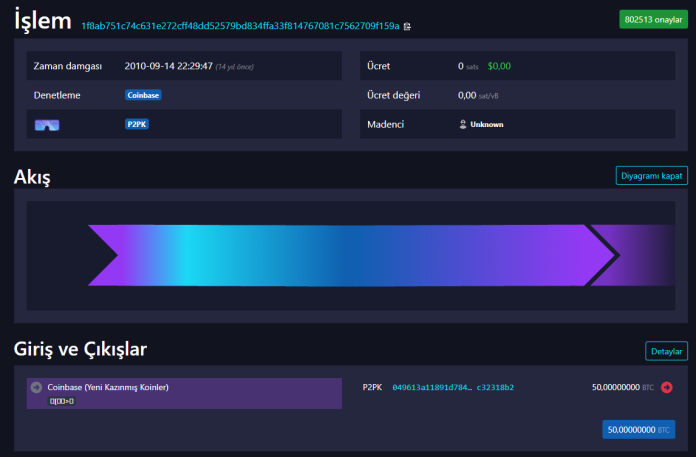
Task: Click the dark purple output arrowhead in diagram
Action: coord(640,255)
